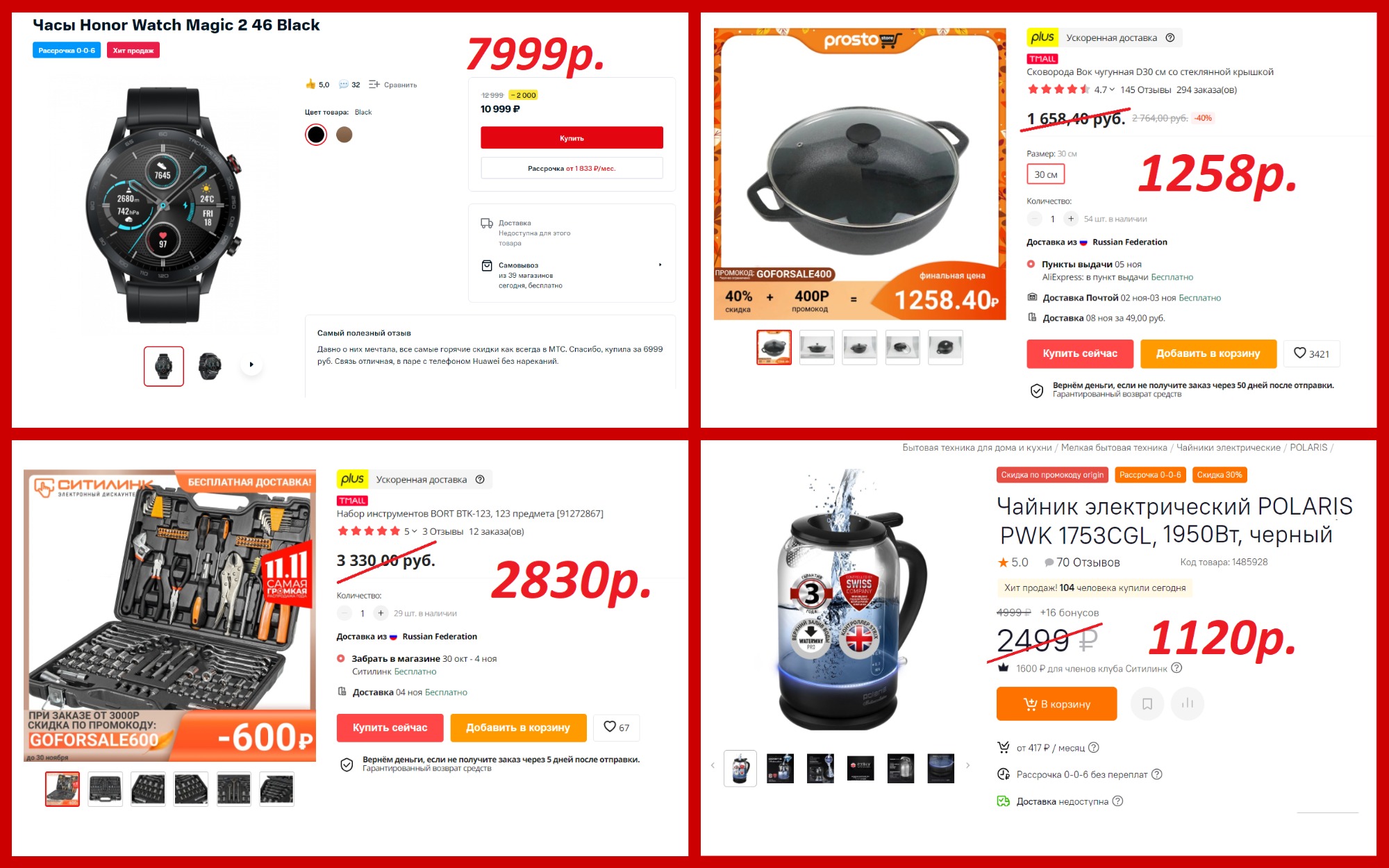Select the black color option for watch
This screenshot has height=868, width=1389.
[316, 134]
